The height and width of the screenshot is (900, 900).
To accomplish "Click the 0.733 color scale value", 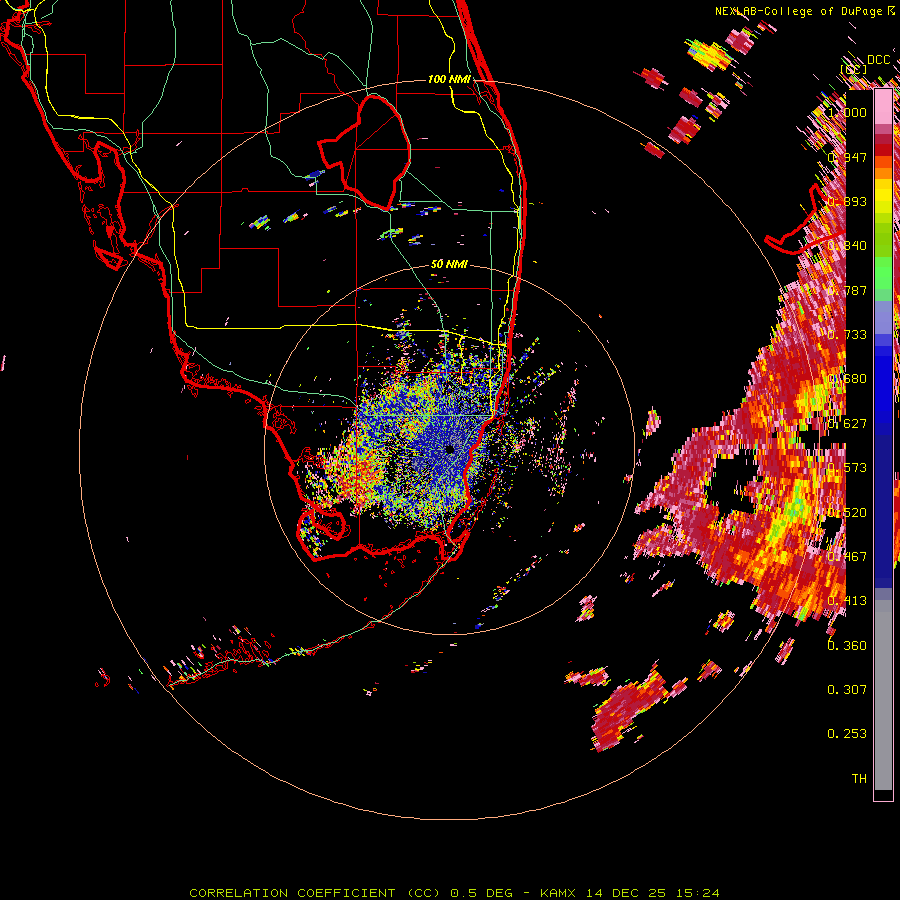I will [847, 335].
